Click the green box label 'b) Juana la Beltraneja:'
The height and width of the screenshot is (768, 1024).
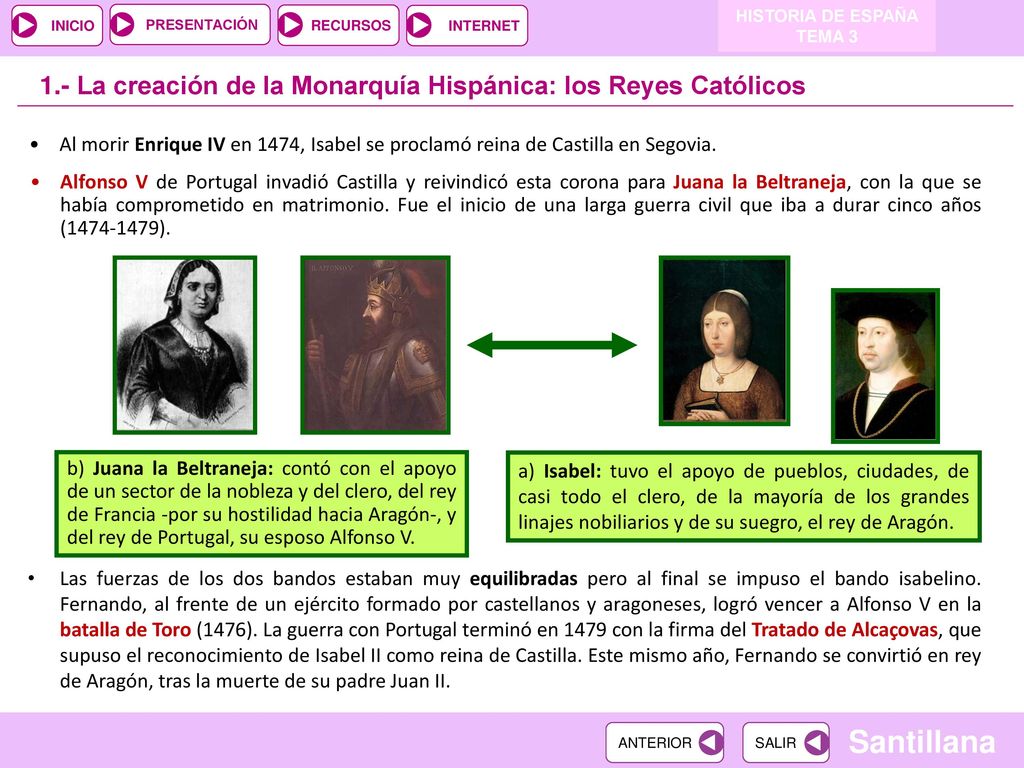tap(170, 468)
